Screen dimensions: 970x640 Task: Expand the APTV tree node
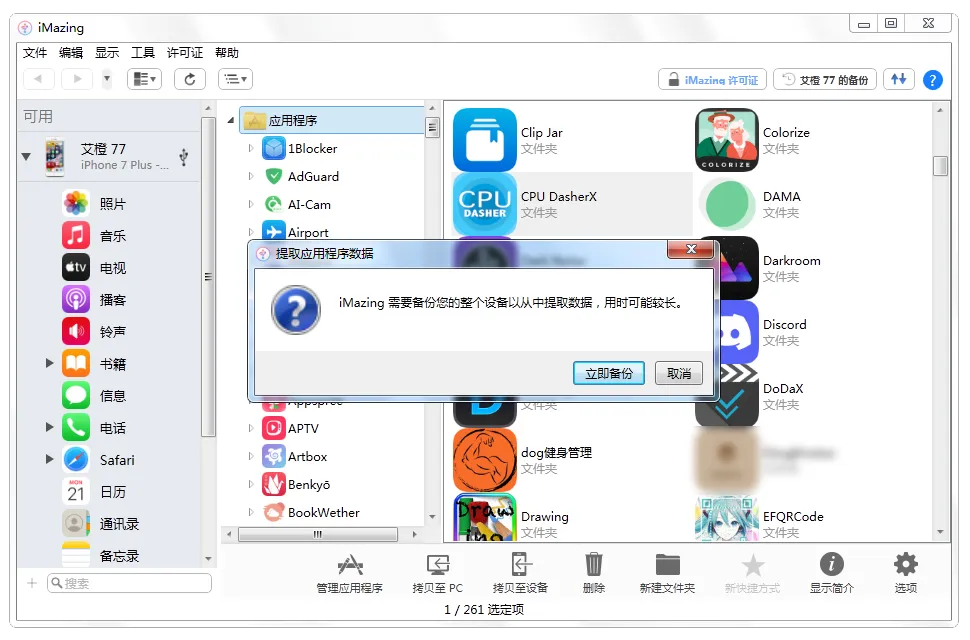pyautogui.click(x=251, y=428)
